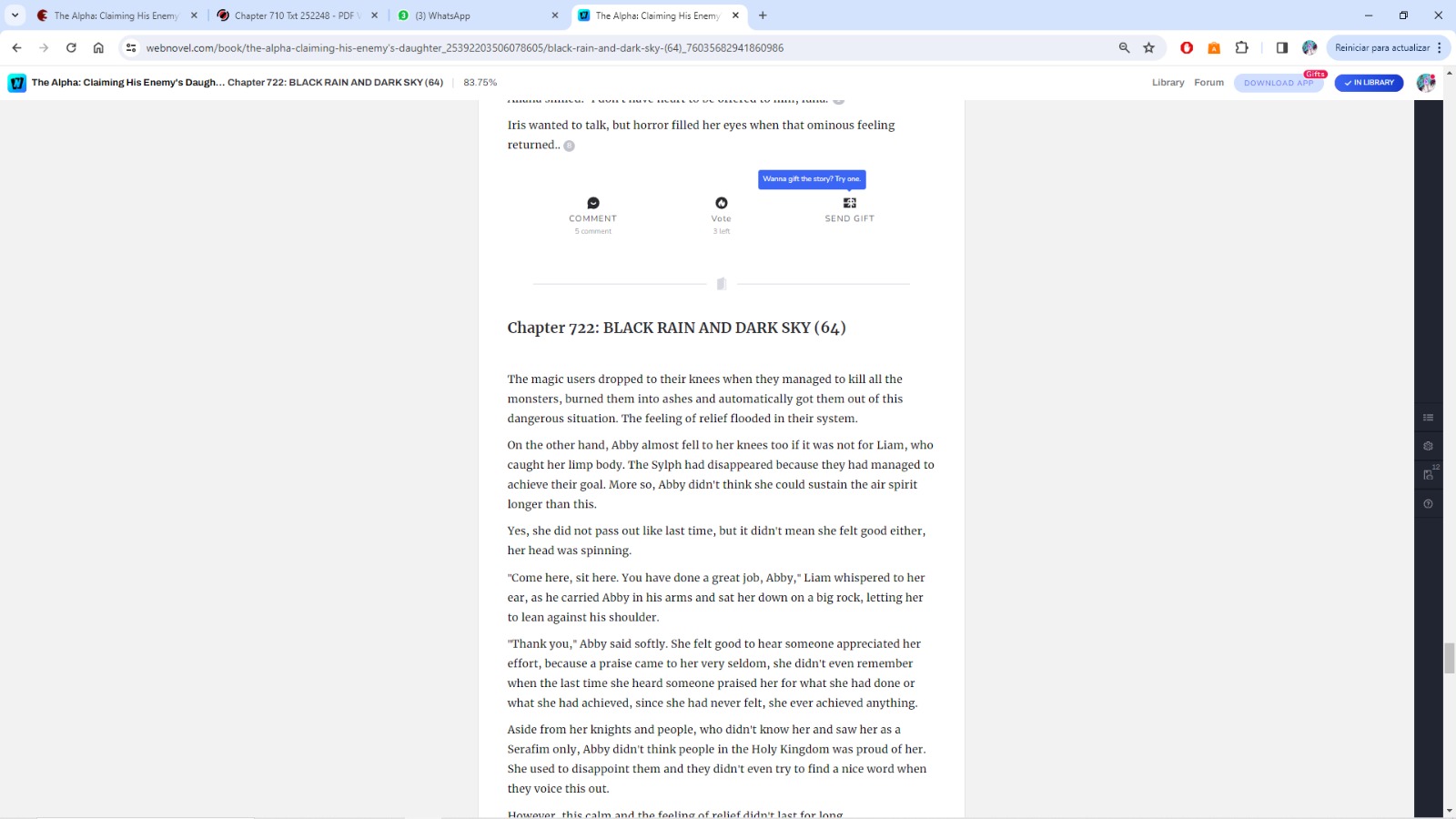Click the Download App button
This screenshot has width=1456, height=819.
point(1279,83)
